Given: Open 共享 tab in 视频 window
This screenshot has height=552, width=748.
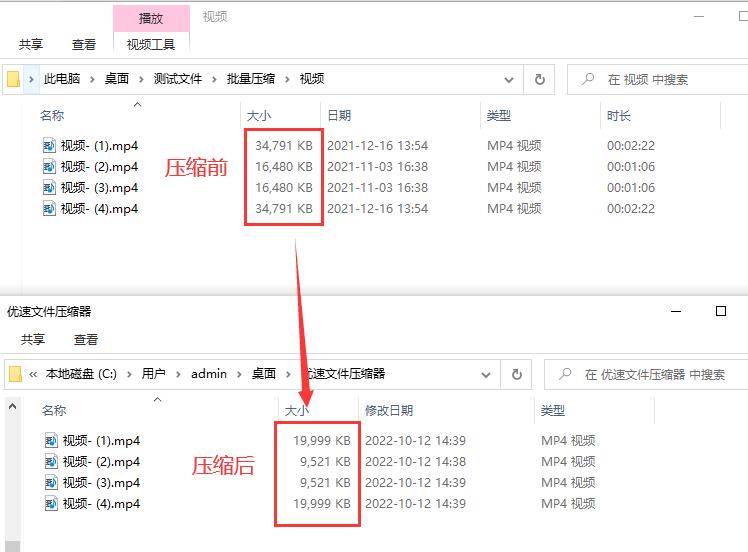Looking at the screenshot, I should [x=31, y=44].
